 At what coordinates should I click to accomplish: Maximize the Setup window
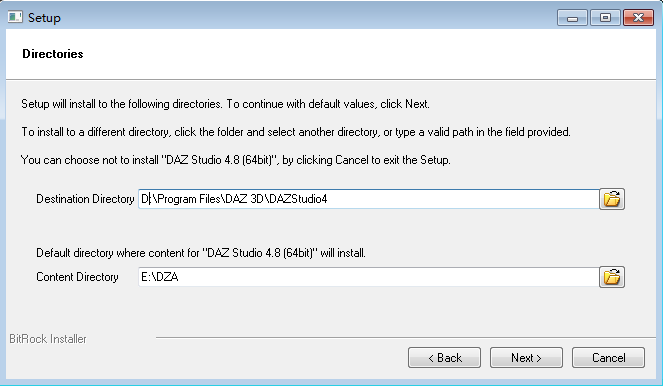[x=605, y=18]
